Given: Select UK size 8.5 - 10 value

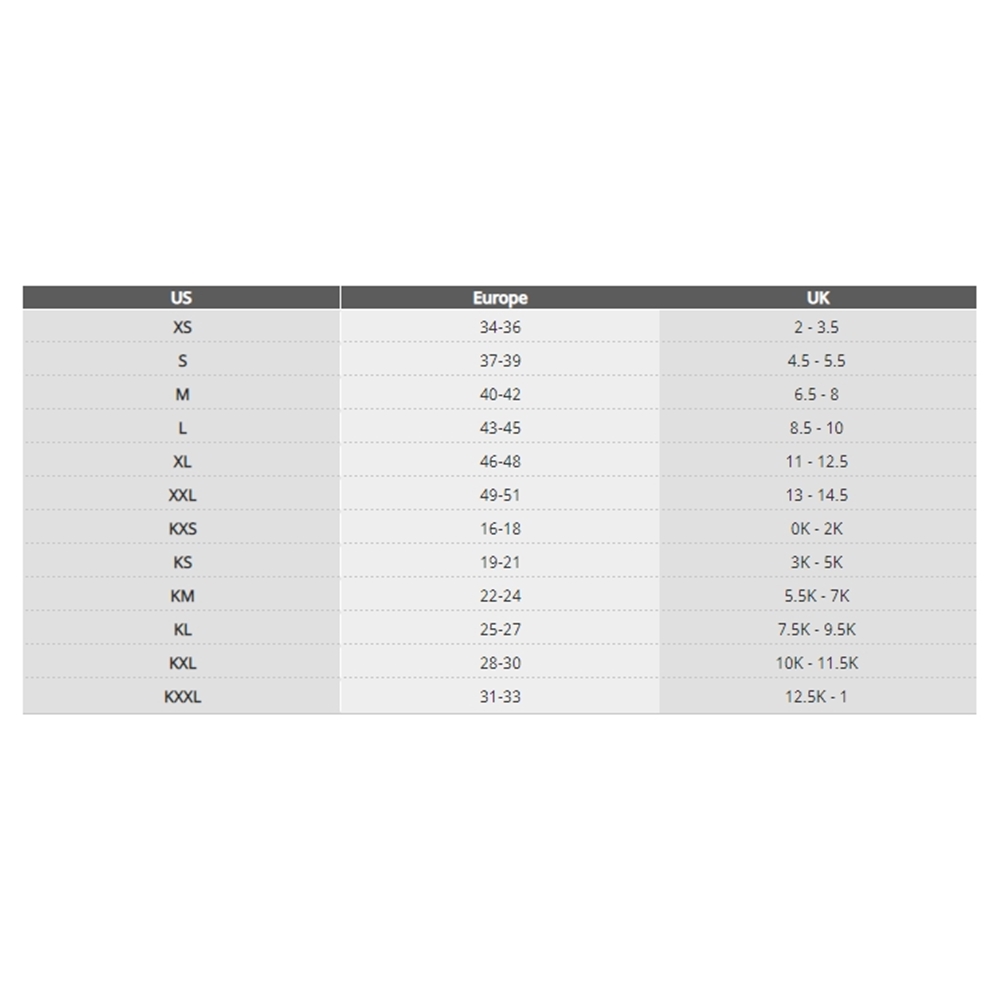Looking at the screenshot, I should pyautogui.click(x=817, y=428).
